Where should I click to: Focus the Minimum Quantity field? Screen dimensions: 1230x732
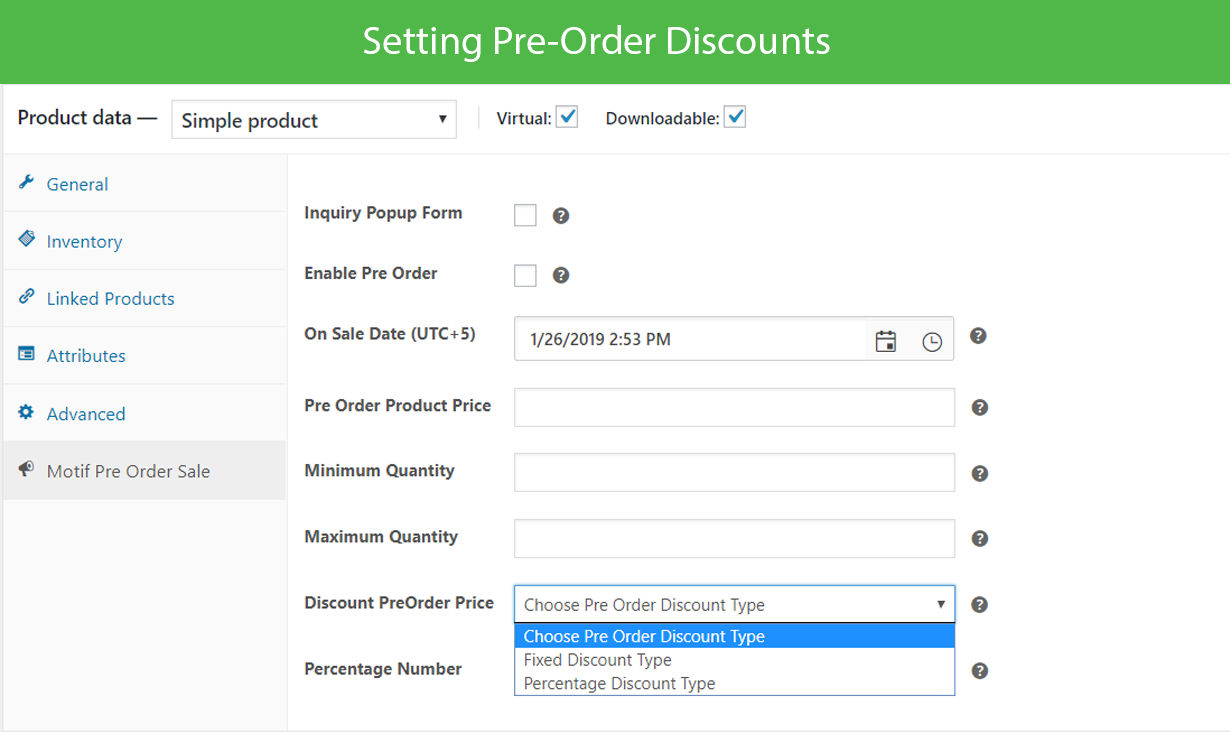point(734,472)
